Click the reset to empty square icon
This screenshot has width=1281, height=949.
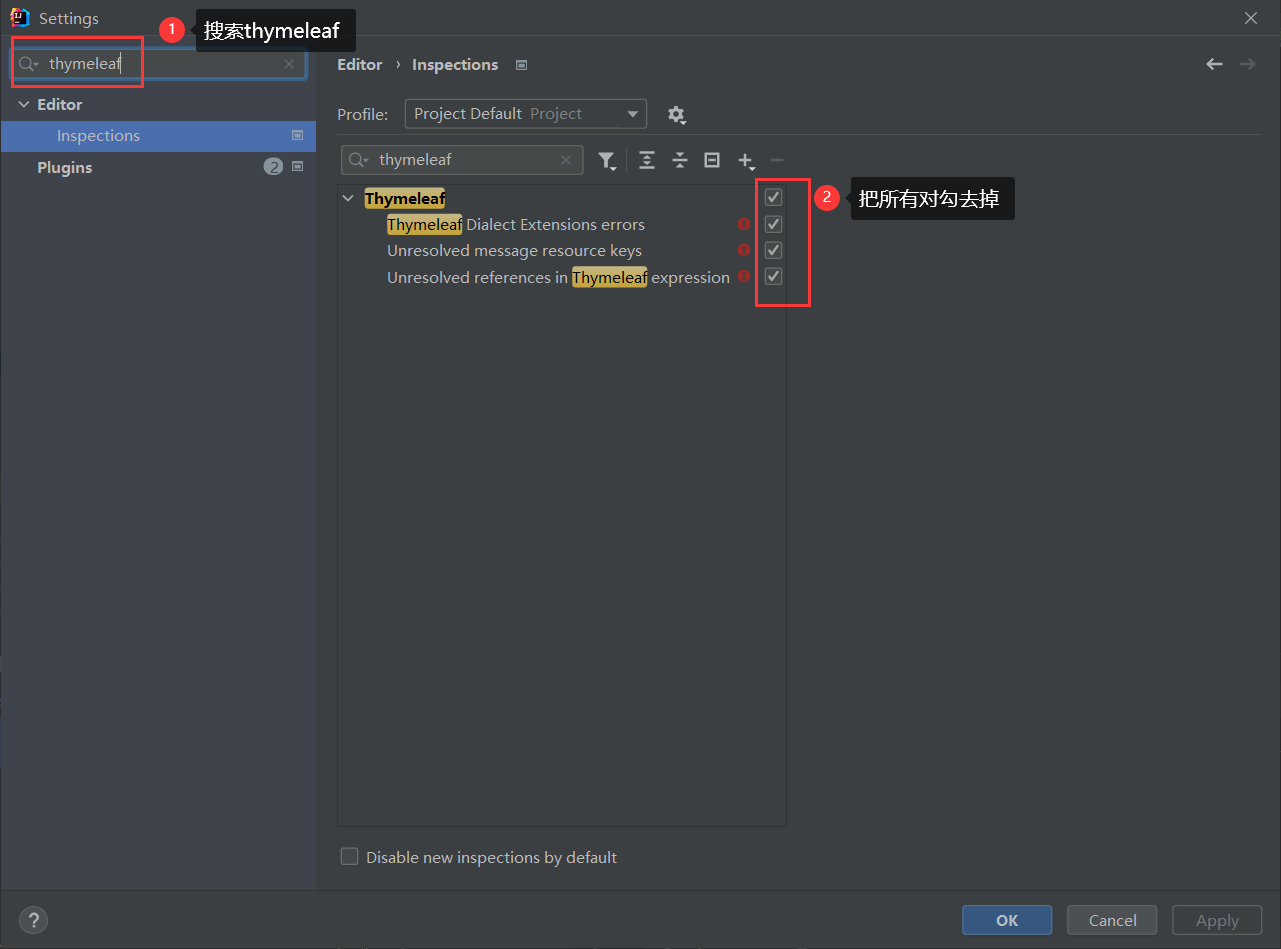[712, 160]
